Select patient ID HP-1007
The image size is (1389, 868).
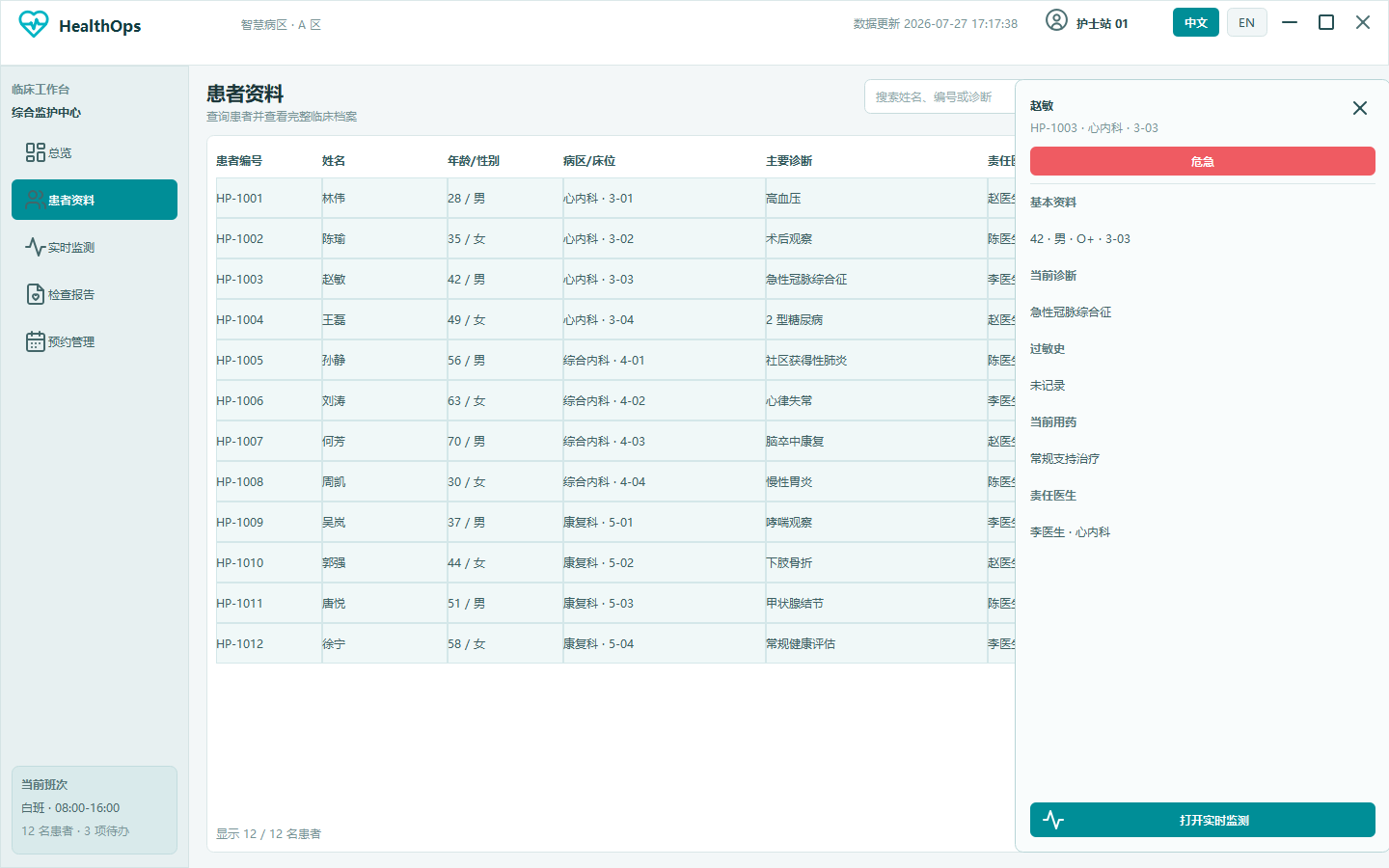pyautogui.click(x=239, y=441)
